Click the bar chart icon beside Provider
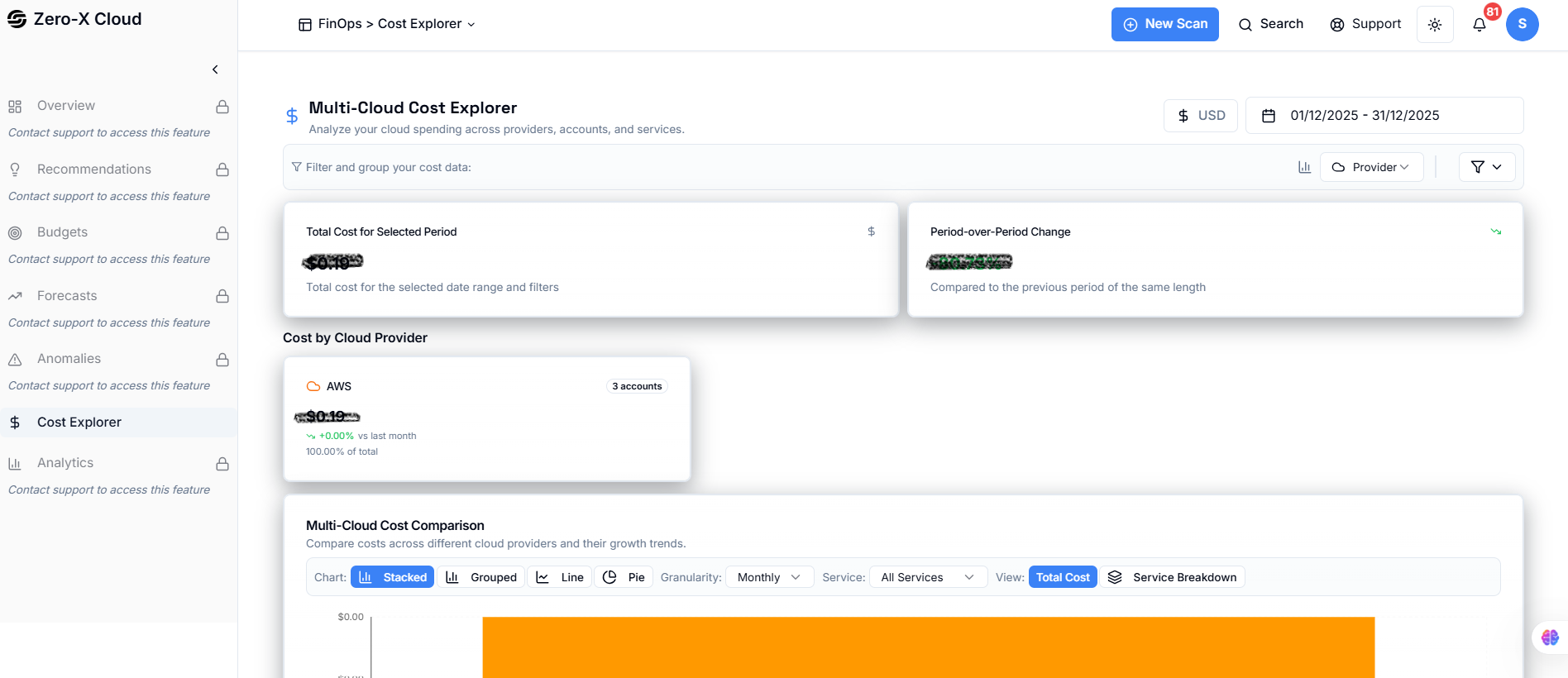This screenshot has width=1568, height=678. coord(1304,167)
